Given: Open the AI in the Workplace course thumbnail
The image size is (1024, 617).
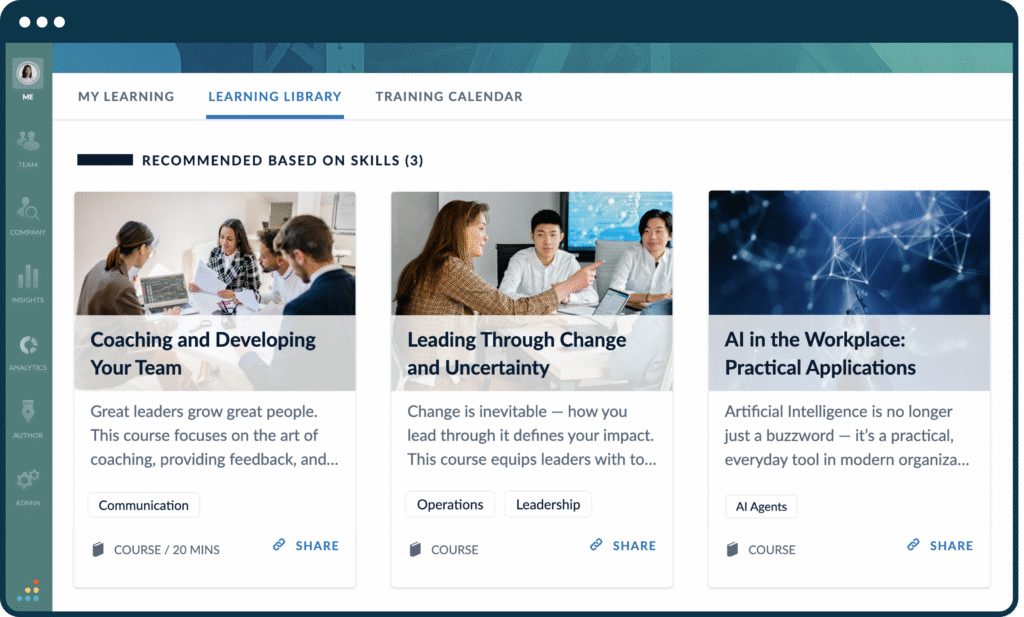Looking at the screenshot, I should coord(849,253).
